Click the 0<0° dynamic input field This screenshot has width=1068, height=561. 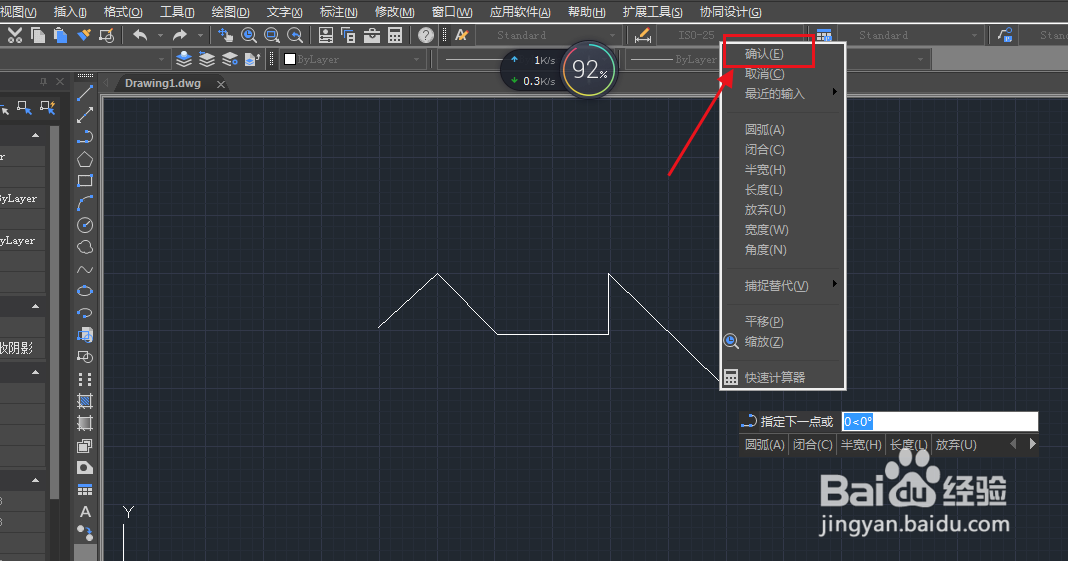point(940,421)
